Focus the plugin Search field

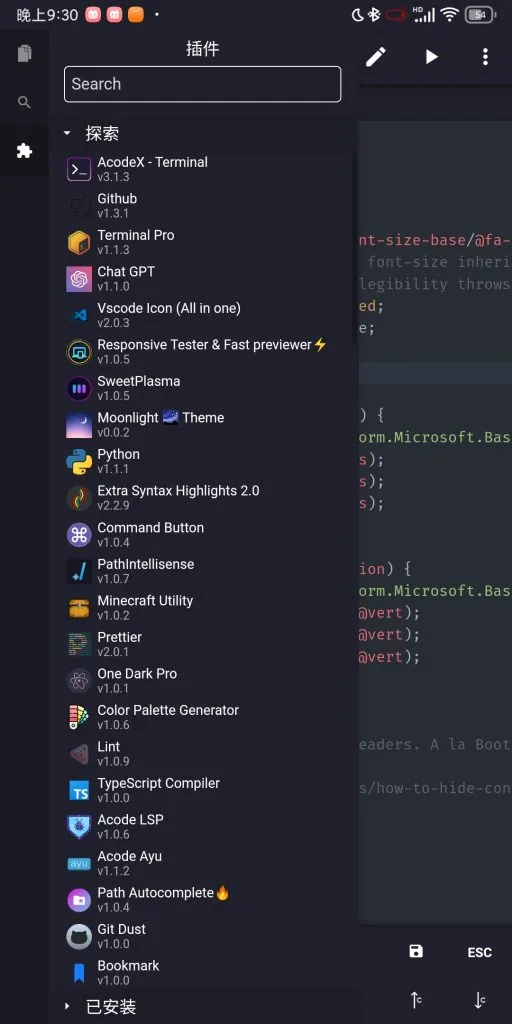202,84
